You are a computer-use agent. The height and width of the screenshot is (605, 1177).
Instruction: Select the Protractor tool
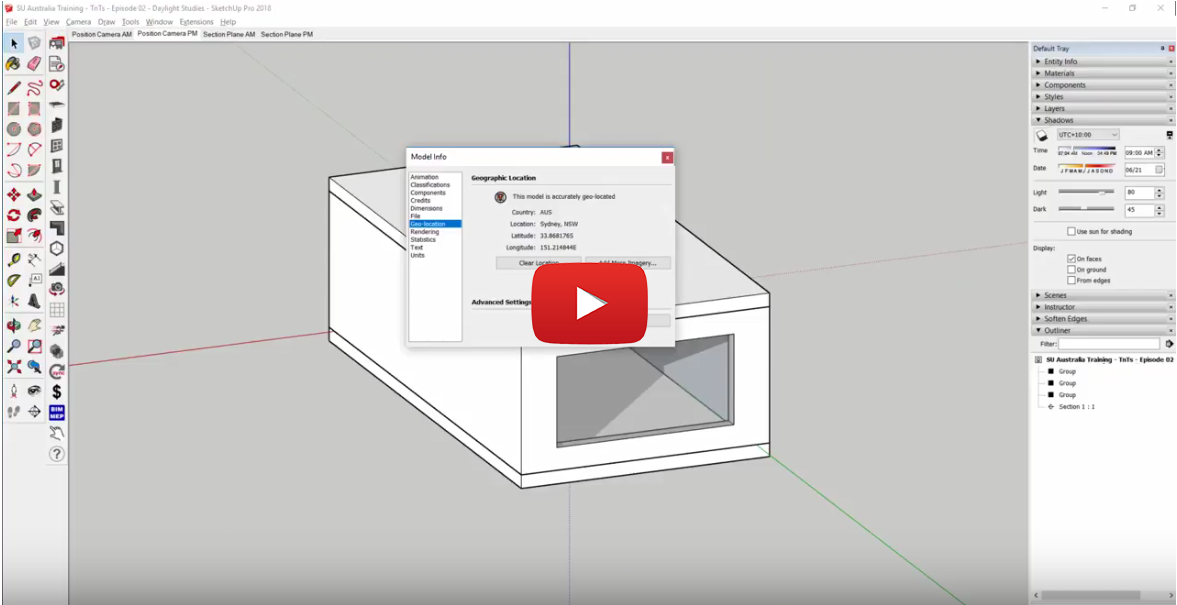14,281
